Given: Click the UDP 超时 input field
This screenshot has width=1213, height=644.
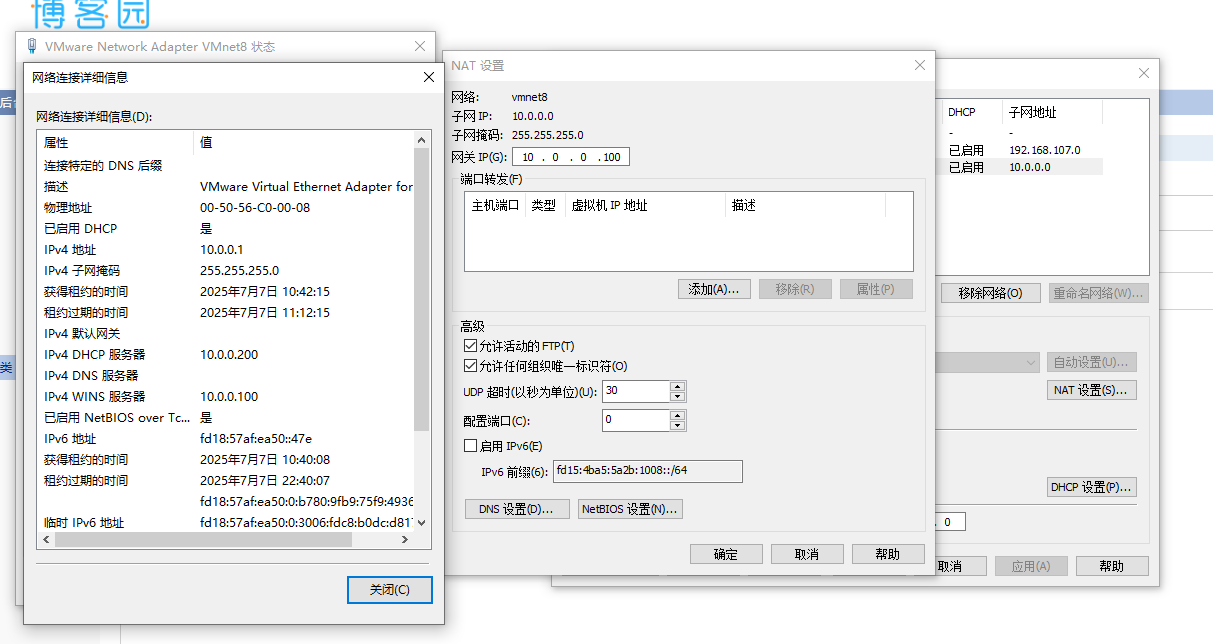Looking at the screenshot, I should point(636,391).
